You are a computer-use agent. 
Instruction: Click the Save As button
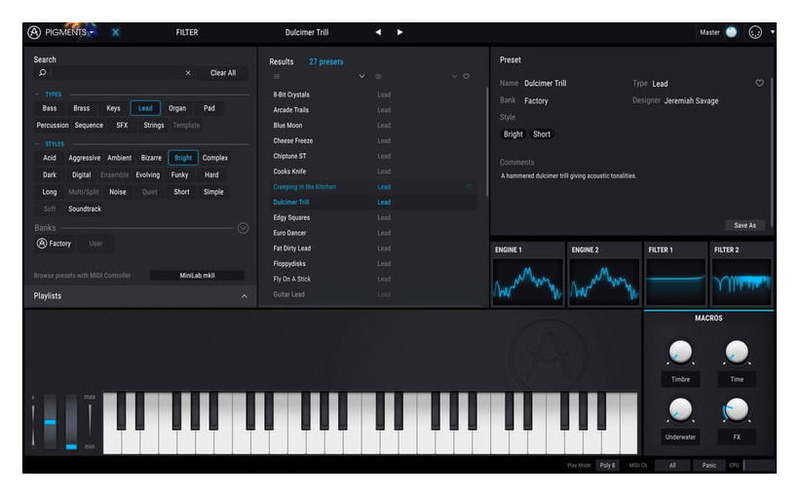744,225
